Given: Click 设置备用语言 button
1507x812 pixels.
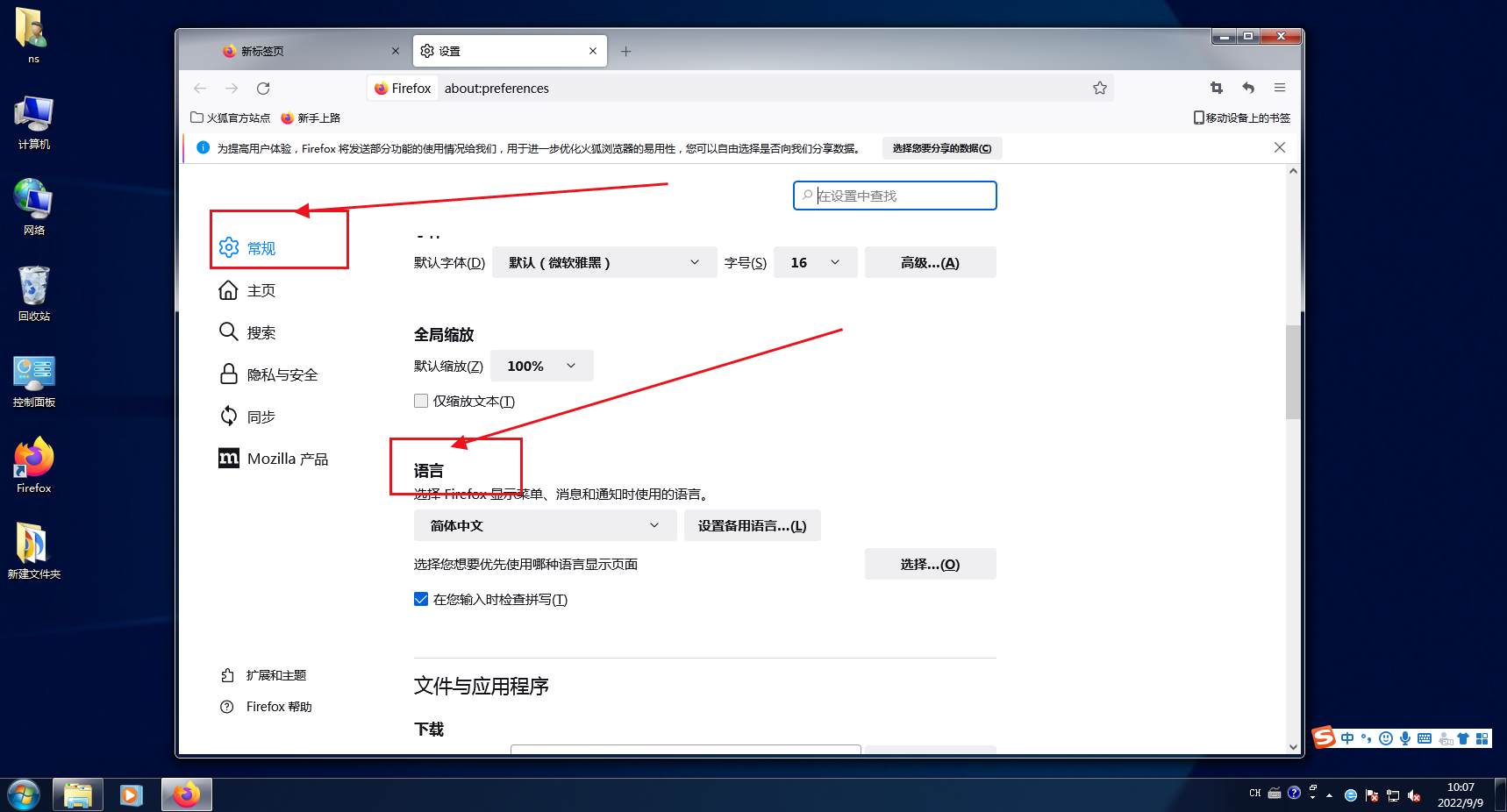Looking at the screenshot, I should [753, 525].
